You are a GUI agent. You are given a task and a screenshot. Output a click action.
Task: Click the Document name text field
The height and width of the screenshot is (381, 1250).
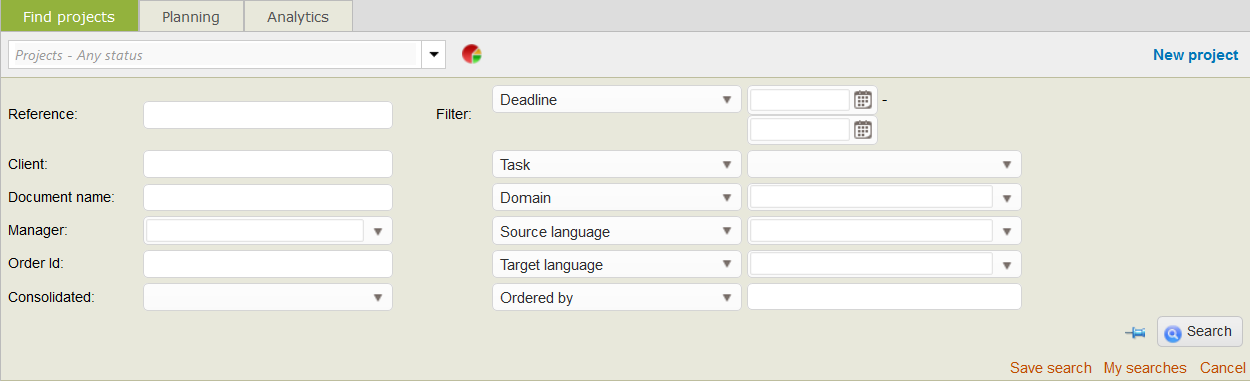[268, 197]
